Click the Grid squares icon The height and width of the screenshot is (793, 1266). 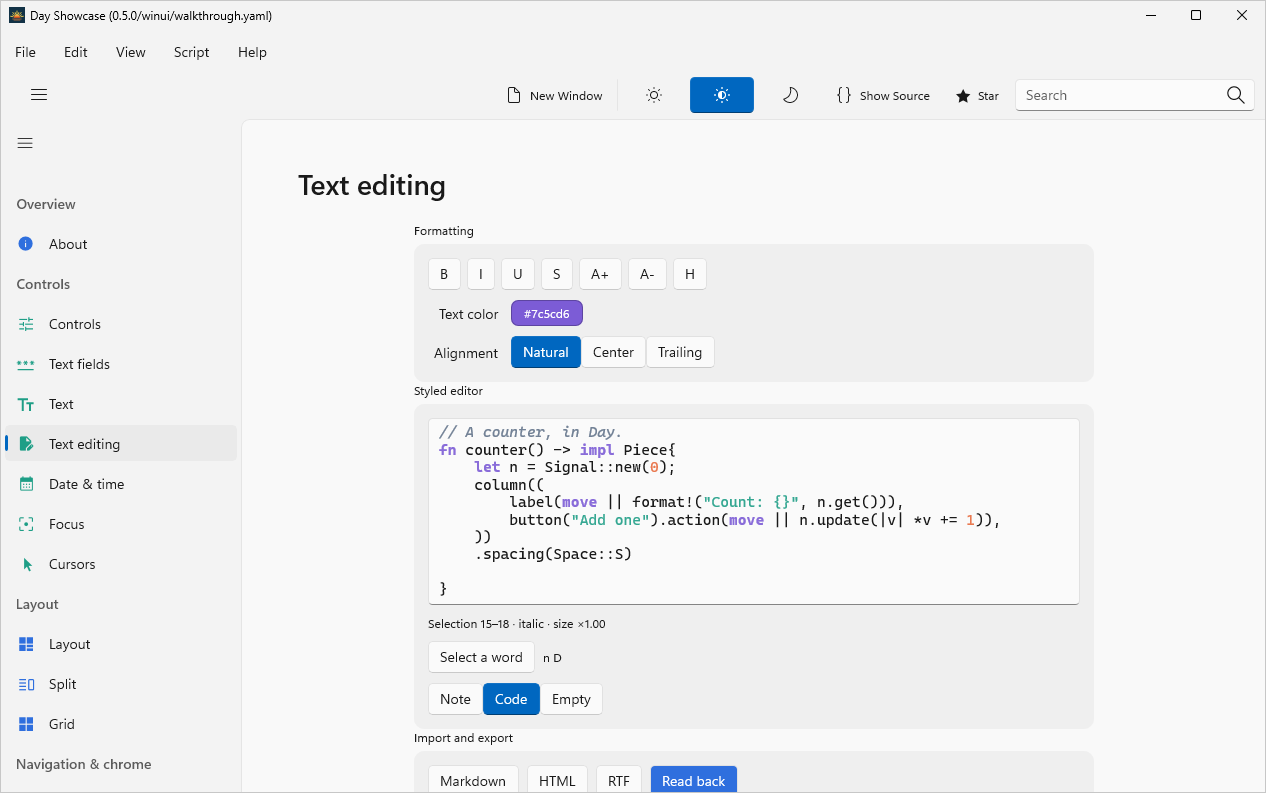coord(26,724)
